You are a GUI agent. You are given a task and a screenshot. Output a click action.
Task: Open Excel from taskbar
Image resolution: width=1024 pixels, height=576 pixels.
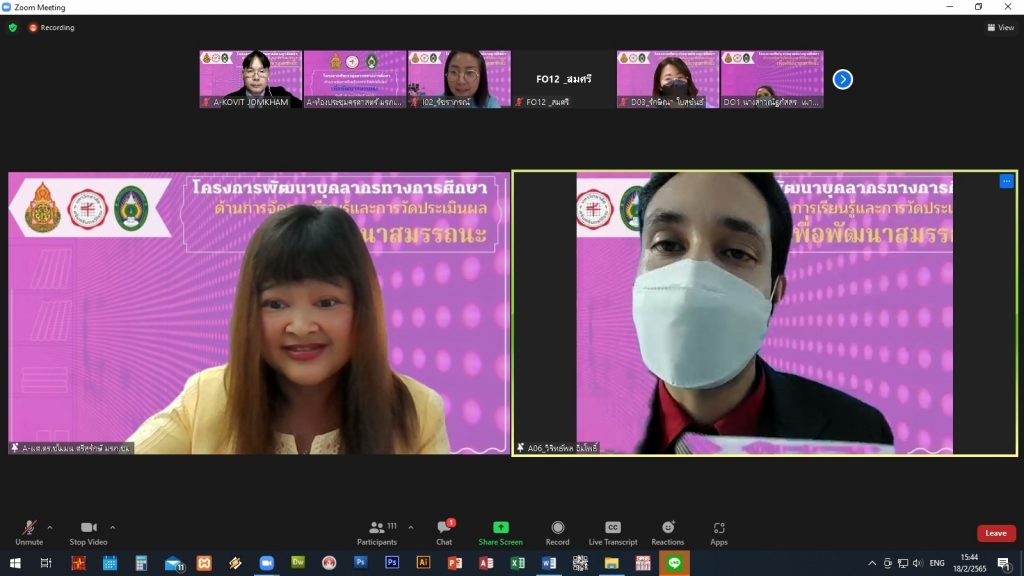coord(517,563)
